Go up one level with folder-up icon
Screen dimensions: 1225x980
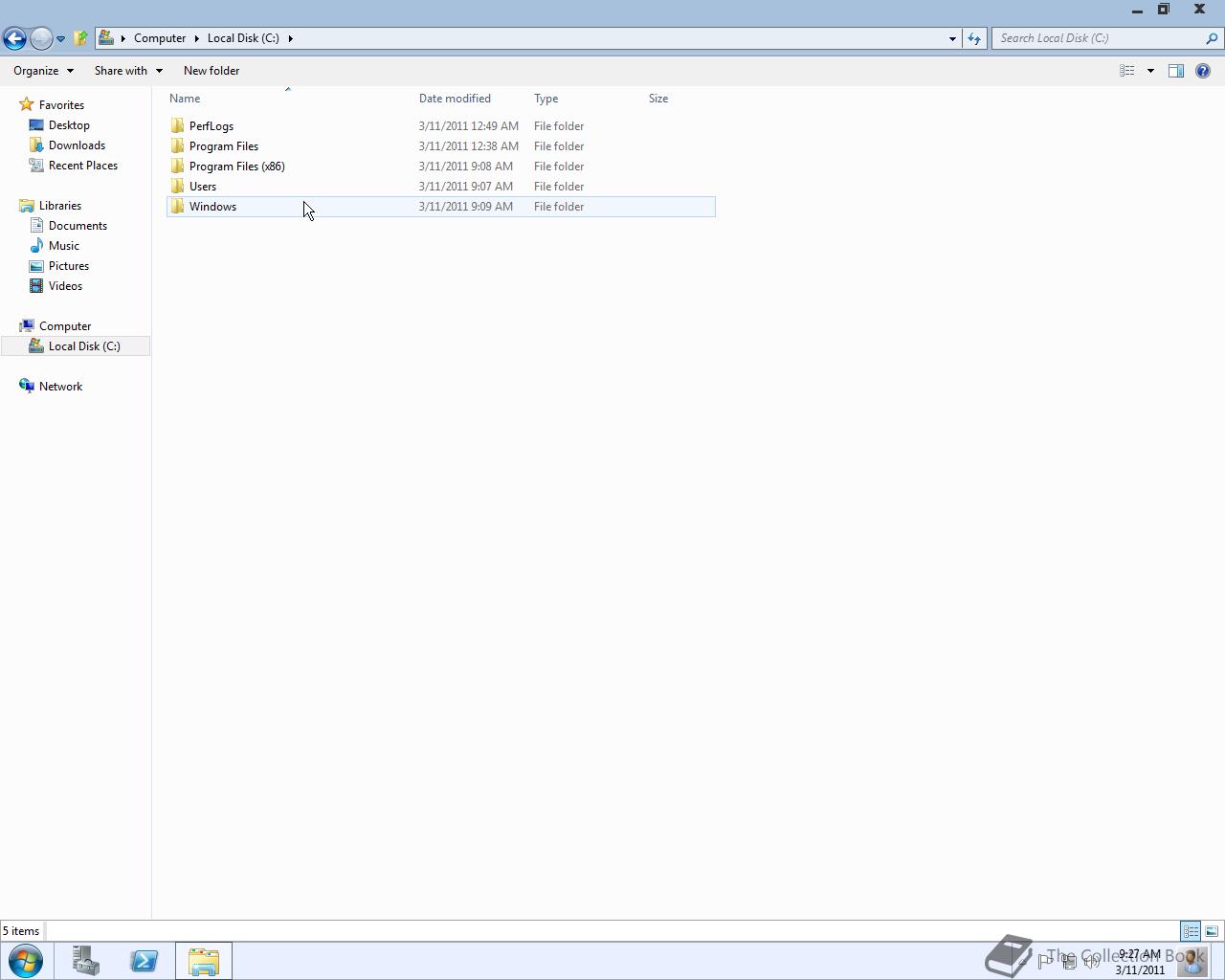click(x=81, y=38)
